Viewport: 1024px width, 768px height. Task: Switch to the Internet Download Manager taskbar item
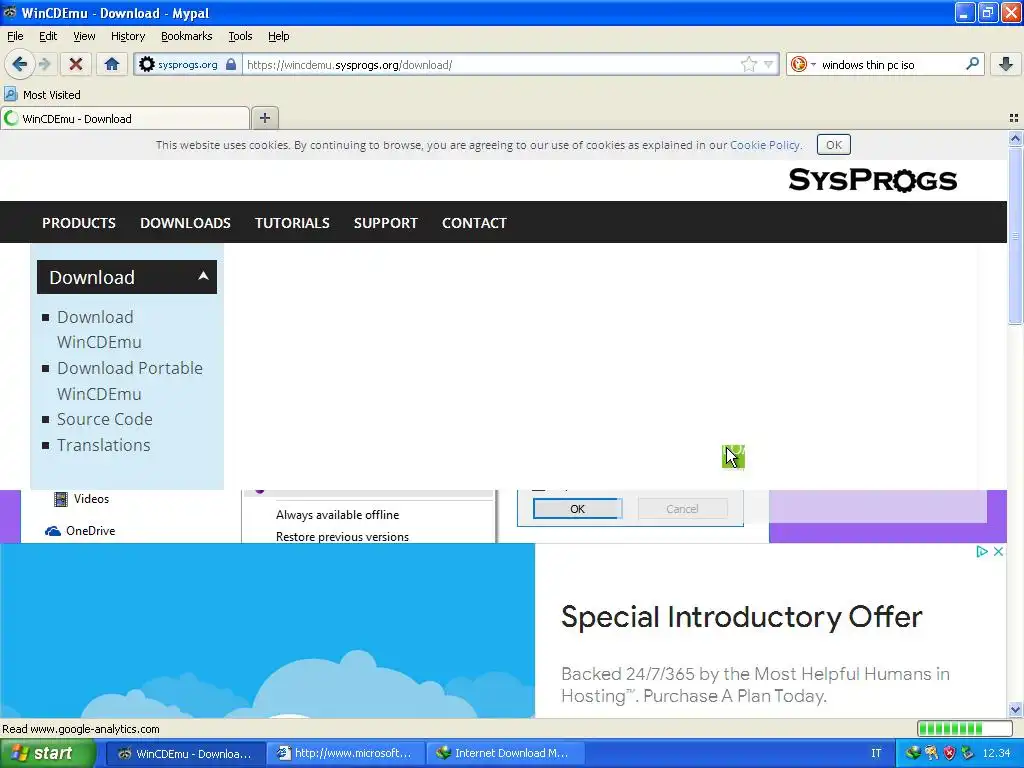505,754
